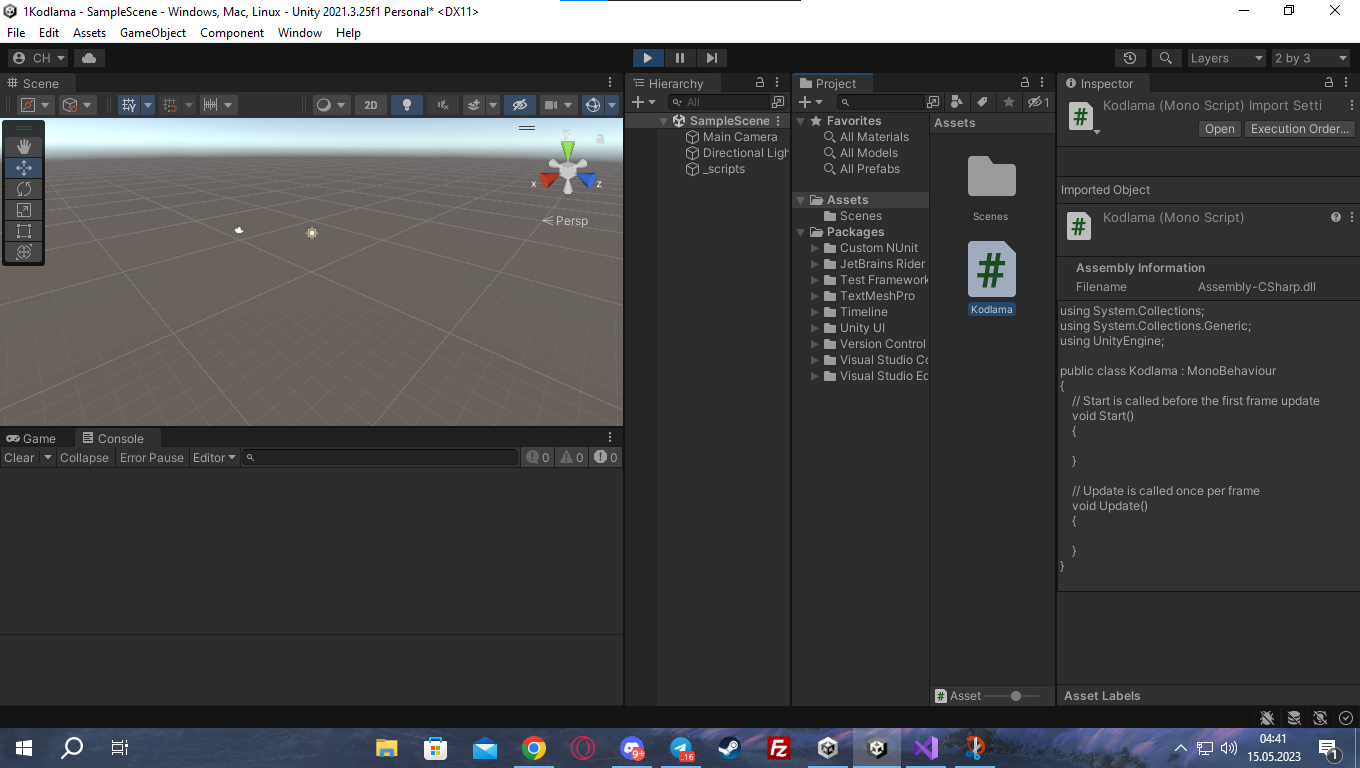Open the Assets menu
Image resolution: width=1360 pixels, height=768 pixels.
[x=89, y=32]
